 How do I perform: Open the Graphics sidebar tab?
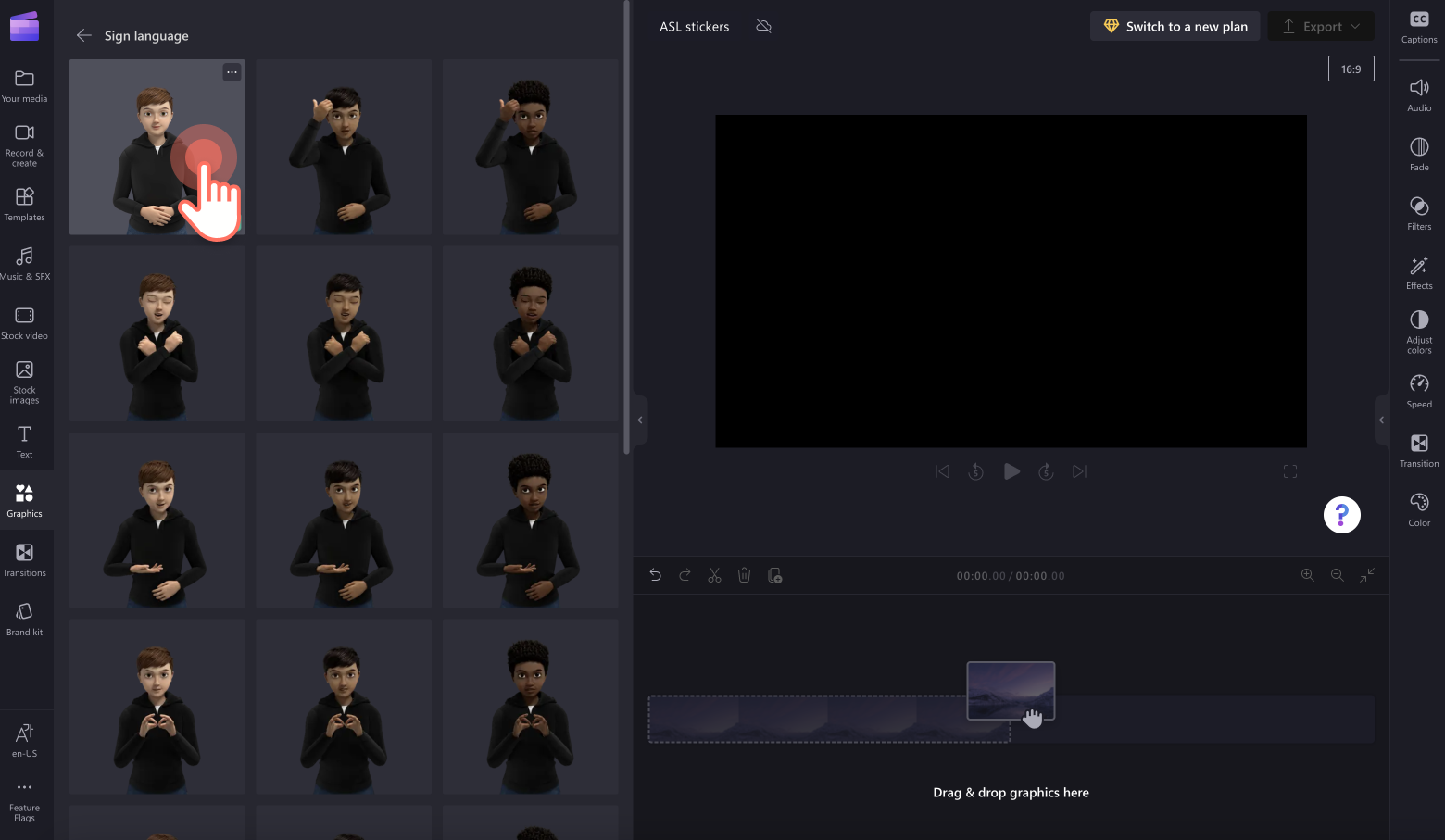pos(25,501)
